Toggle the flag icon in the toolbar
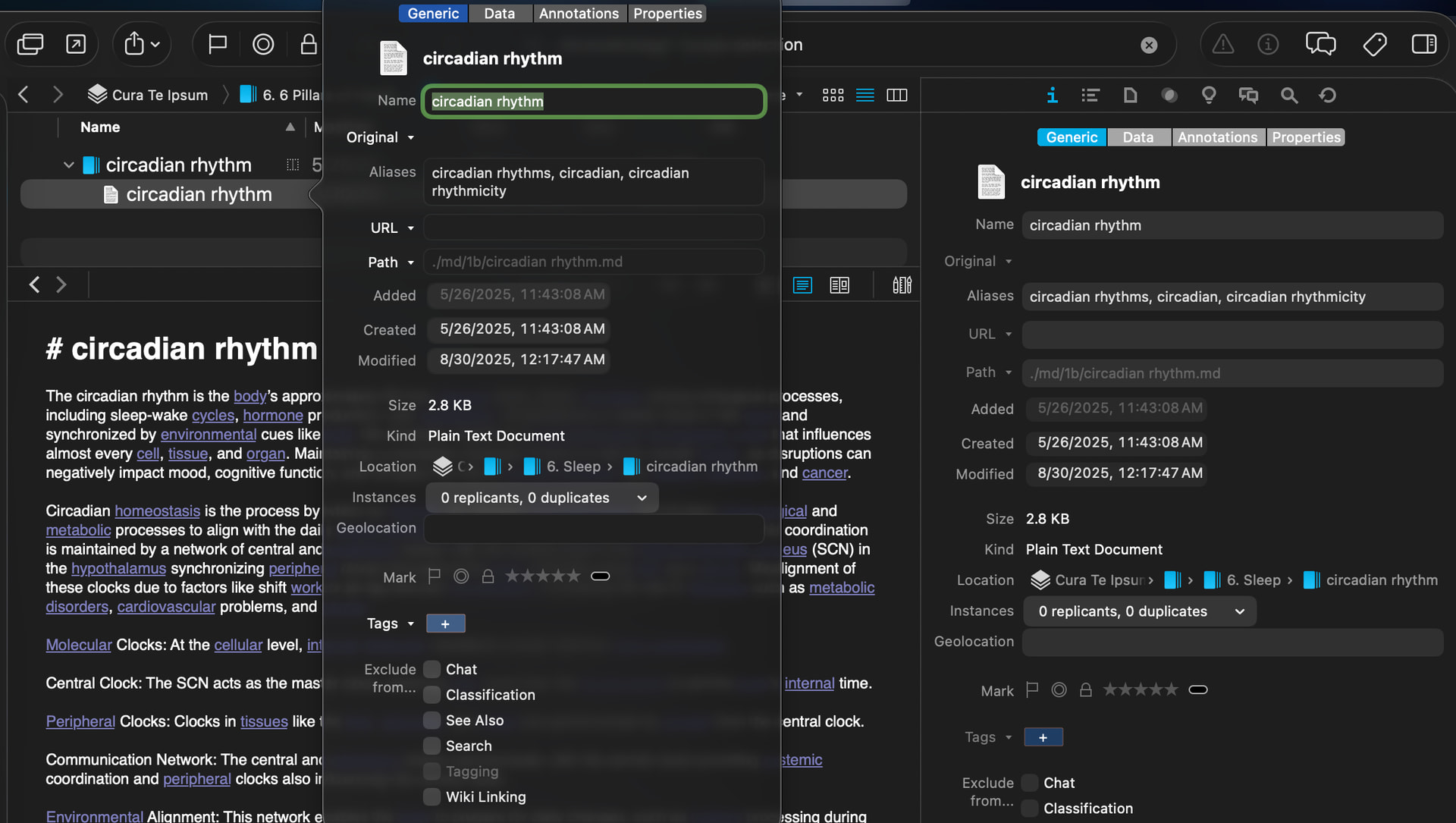Screen dimensions: 1456x823 coord(218,44)
